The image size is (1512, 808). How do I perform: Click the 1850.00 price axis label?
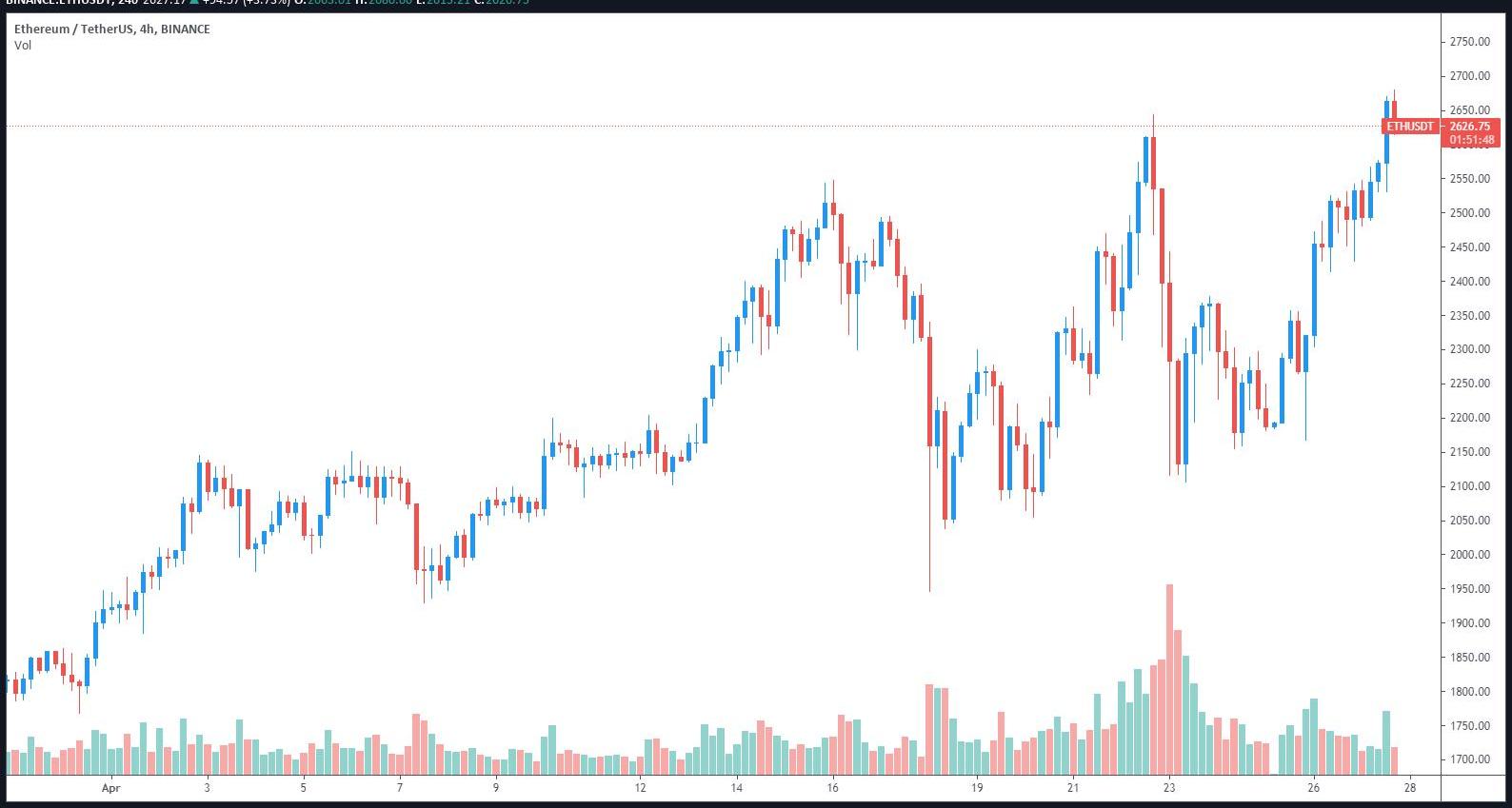tap(1470, 658)
